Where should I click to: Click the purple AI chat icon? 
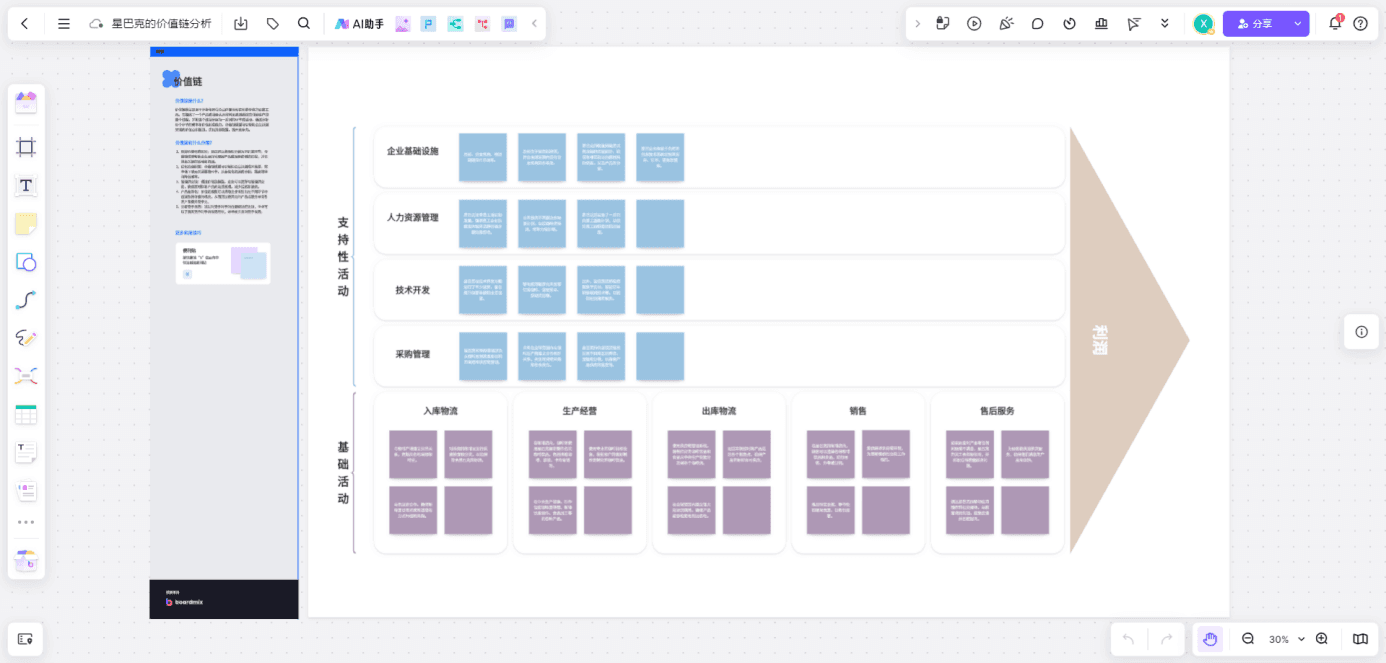(509, 24)
